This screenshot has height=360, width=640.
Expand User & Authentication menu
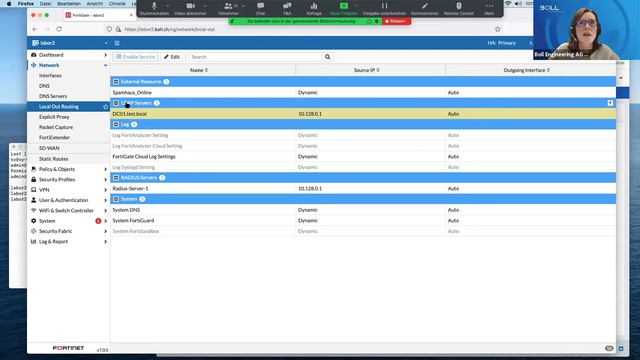(69, 200)
